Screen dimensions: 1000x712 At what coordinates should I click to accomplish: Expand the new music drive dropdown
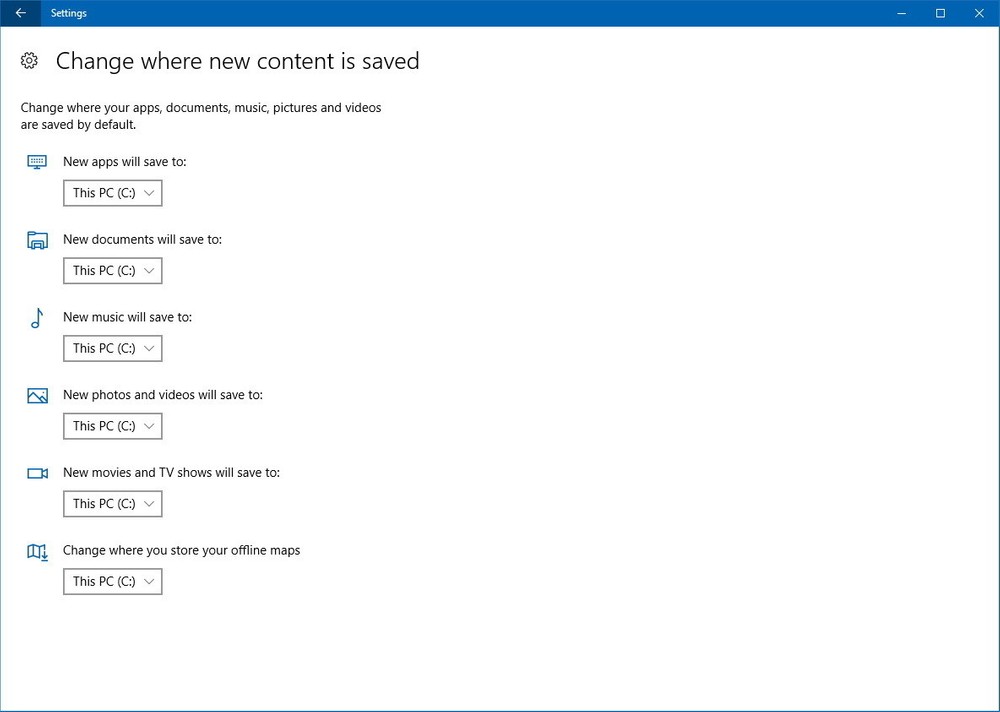click(x=112, y=348)
